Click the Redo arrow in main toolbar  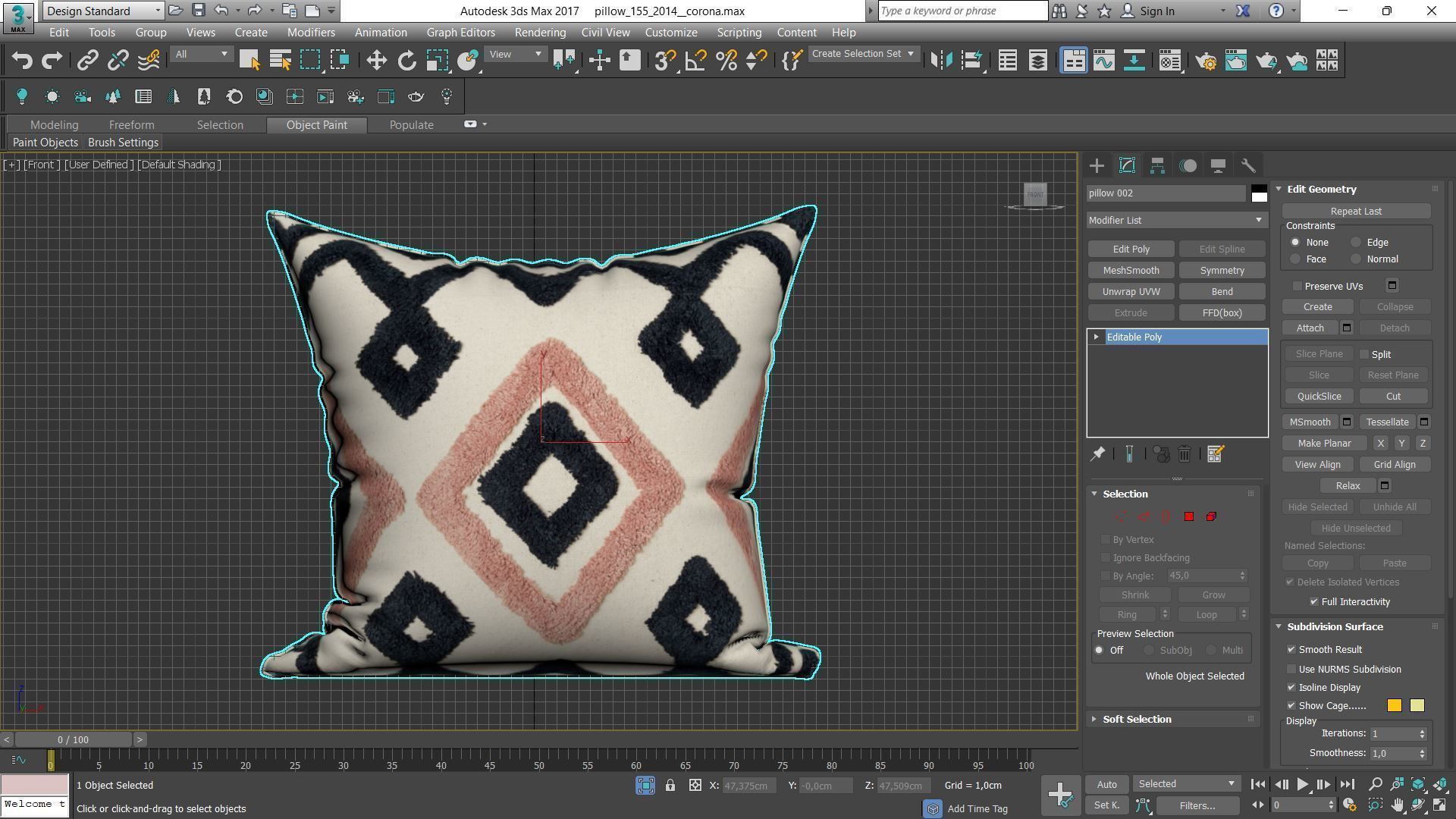(x=52, y=61)
